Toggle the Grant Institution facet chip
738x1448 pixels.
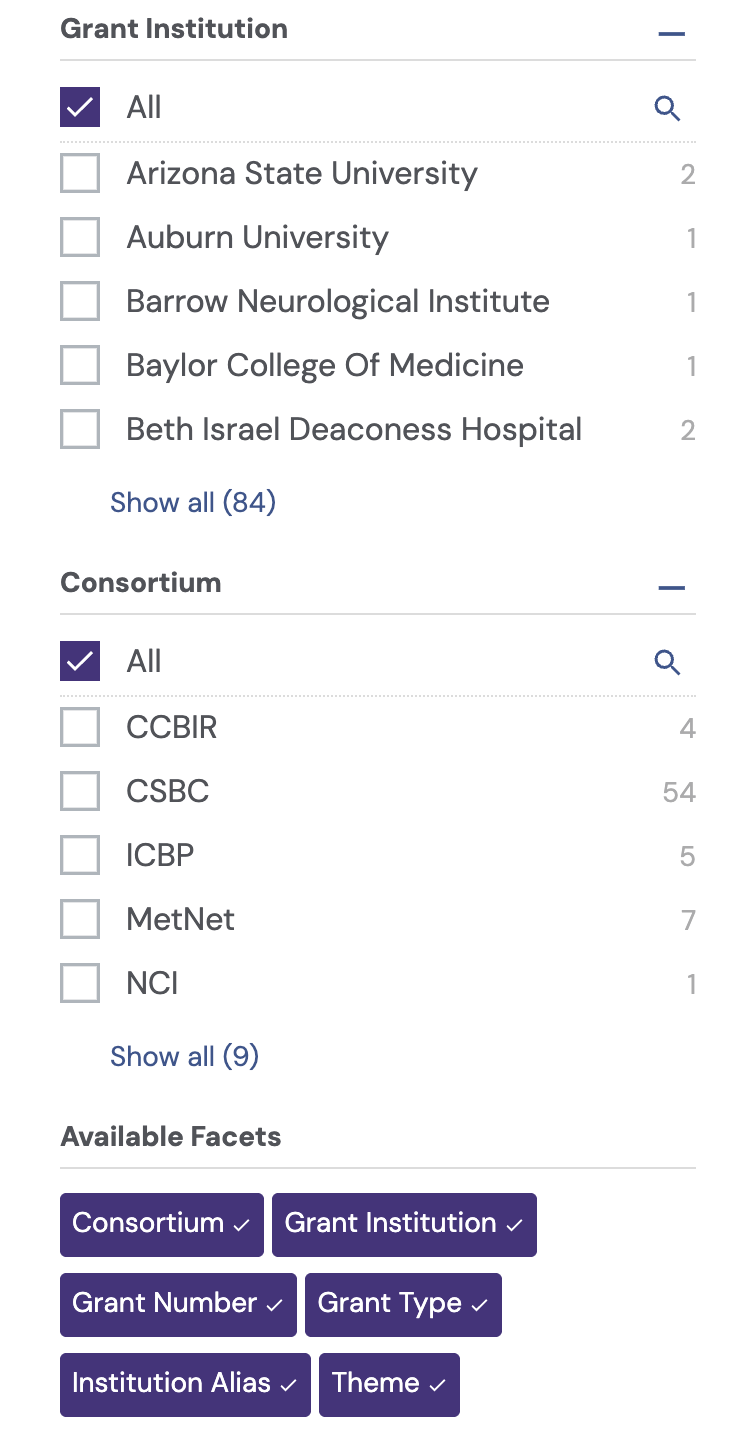(404, 1224)
